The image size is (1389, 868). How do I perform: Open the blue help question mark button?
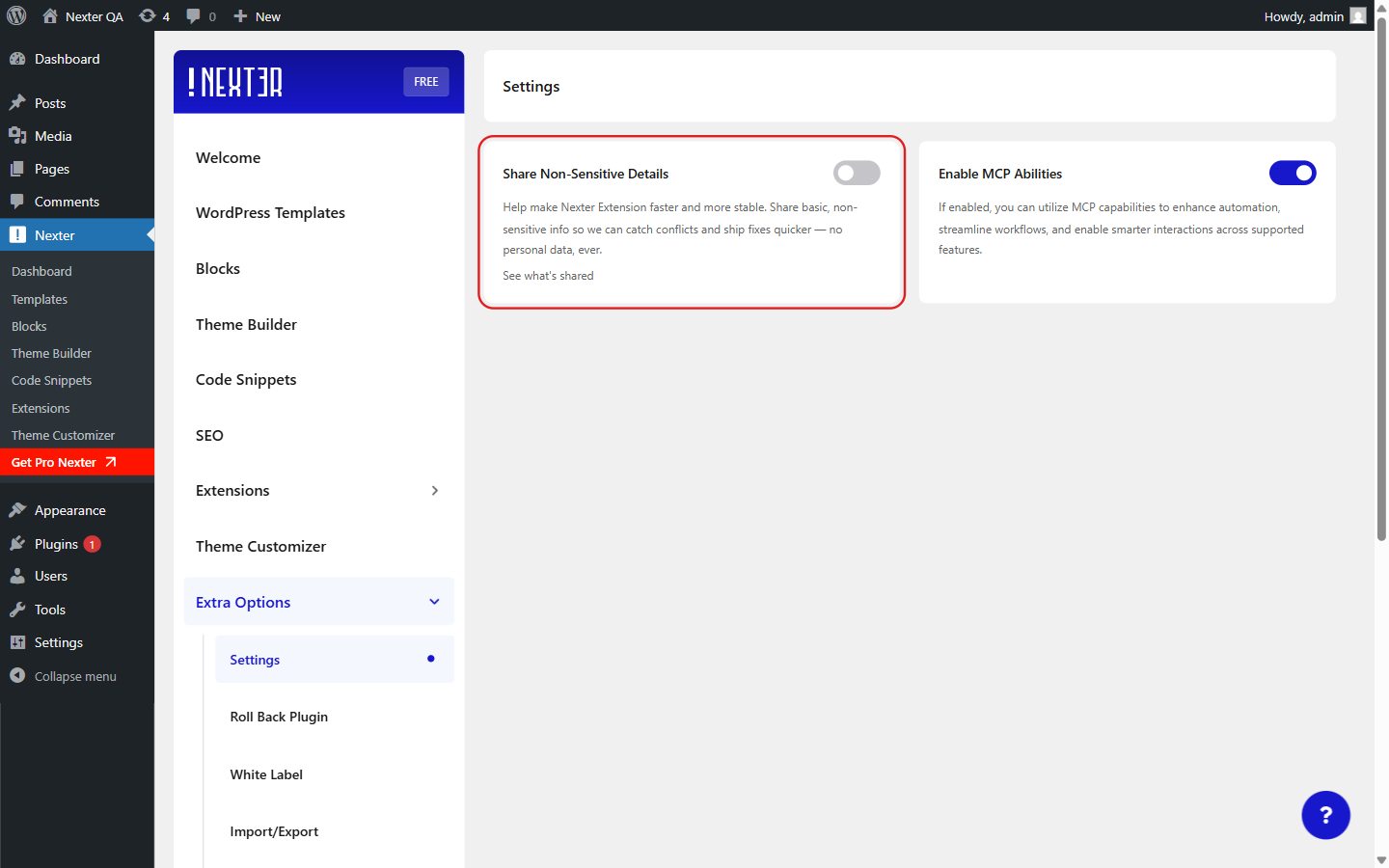coord(1325,815)
